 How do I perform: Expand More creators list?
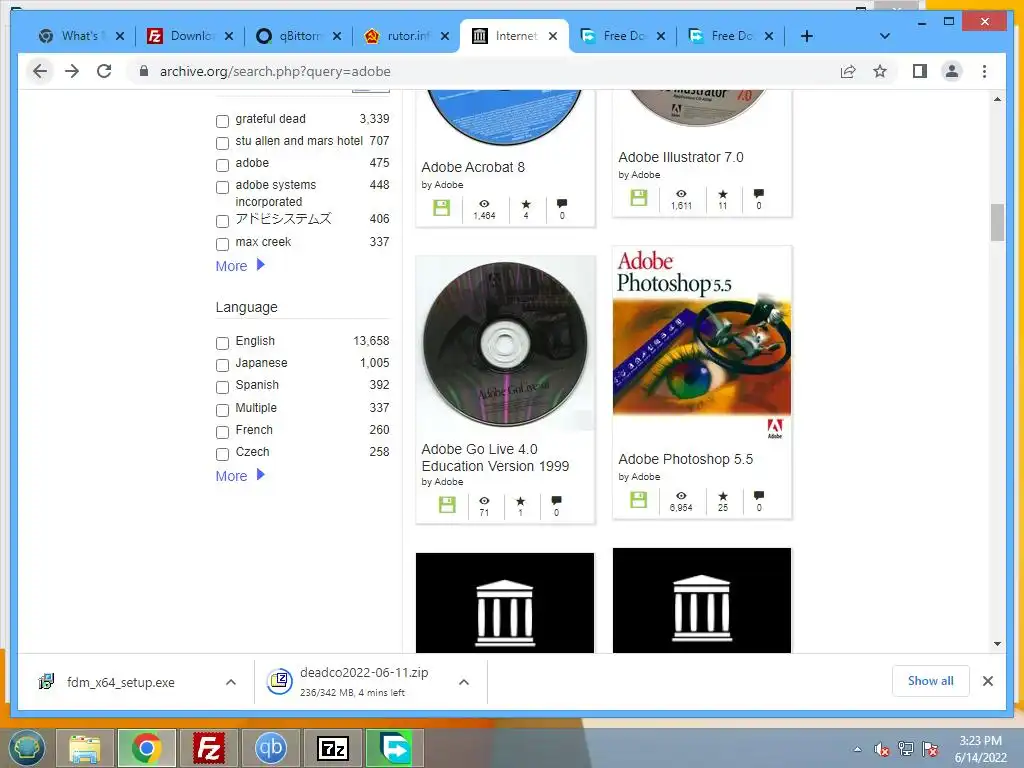tap(240, 266)
